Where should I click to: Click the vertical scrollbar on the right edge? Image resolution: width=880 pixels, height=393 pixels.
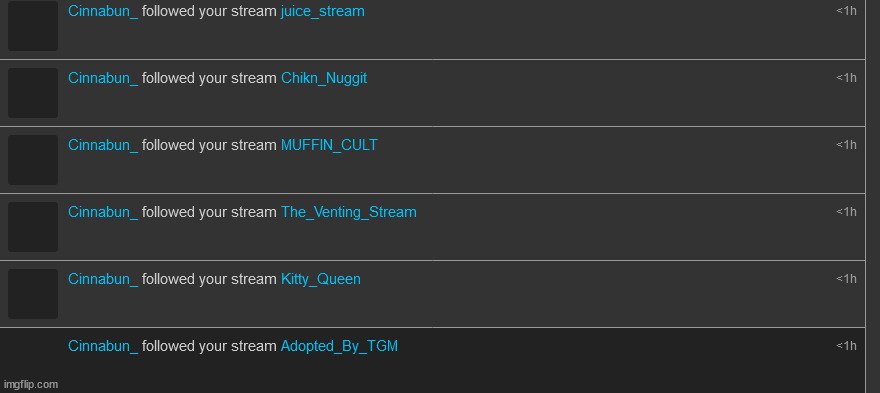[873, 196]
